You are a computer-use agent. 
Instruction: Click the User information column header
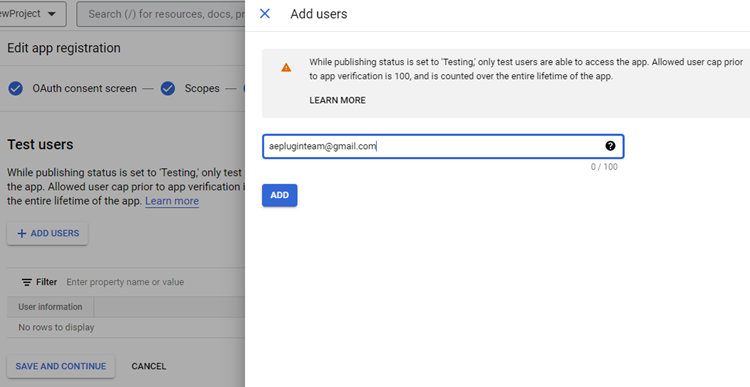[x=50, y=307]
